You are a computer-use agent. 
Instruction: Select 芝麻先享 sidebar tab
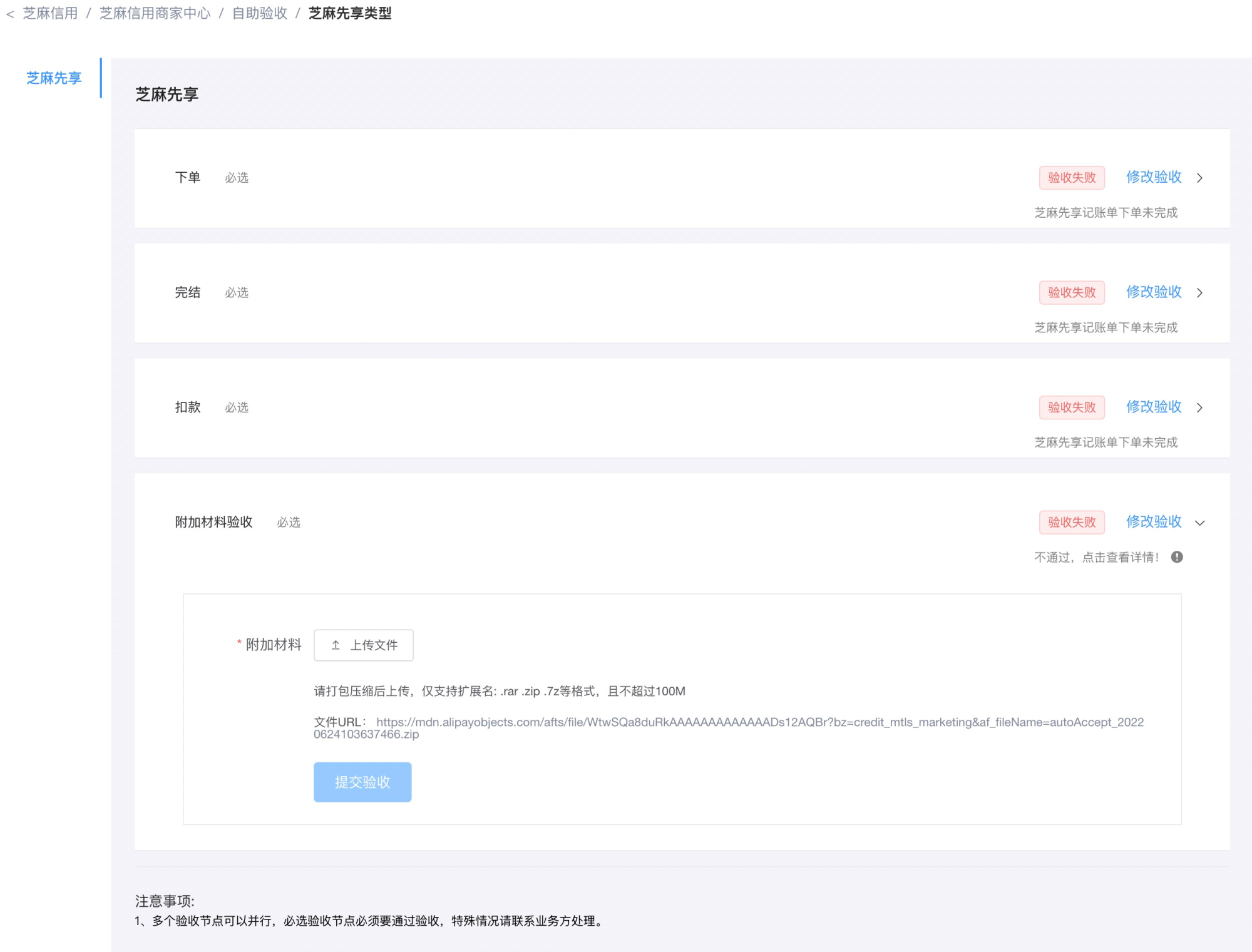54,78
